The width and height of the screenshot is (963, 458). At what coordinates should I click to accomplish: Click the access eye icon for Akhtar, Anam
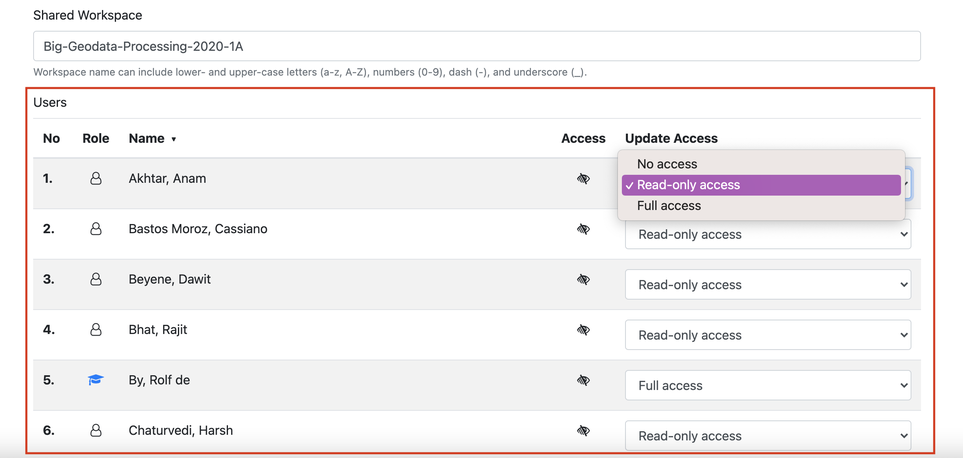tap(583, 179)
